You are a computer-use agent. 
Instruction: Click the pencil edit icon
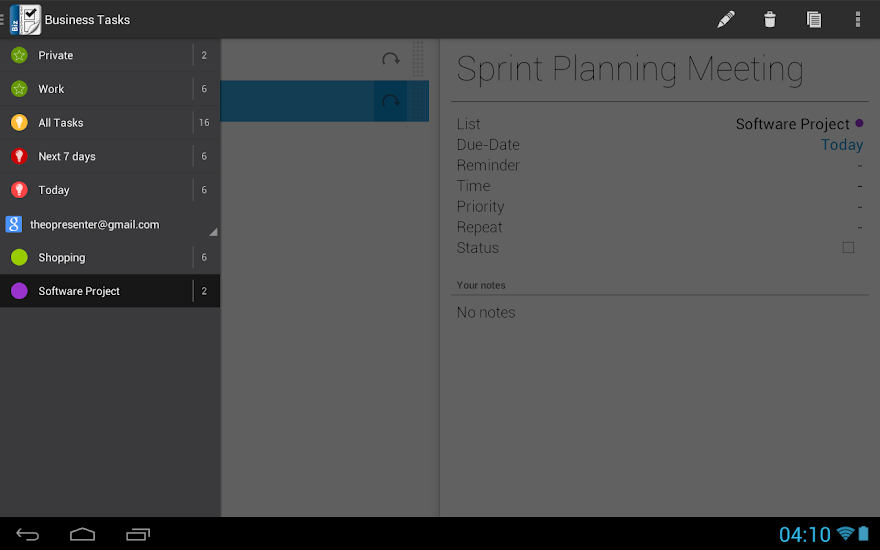[726, 19]
